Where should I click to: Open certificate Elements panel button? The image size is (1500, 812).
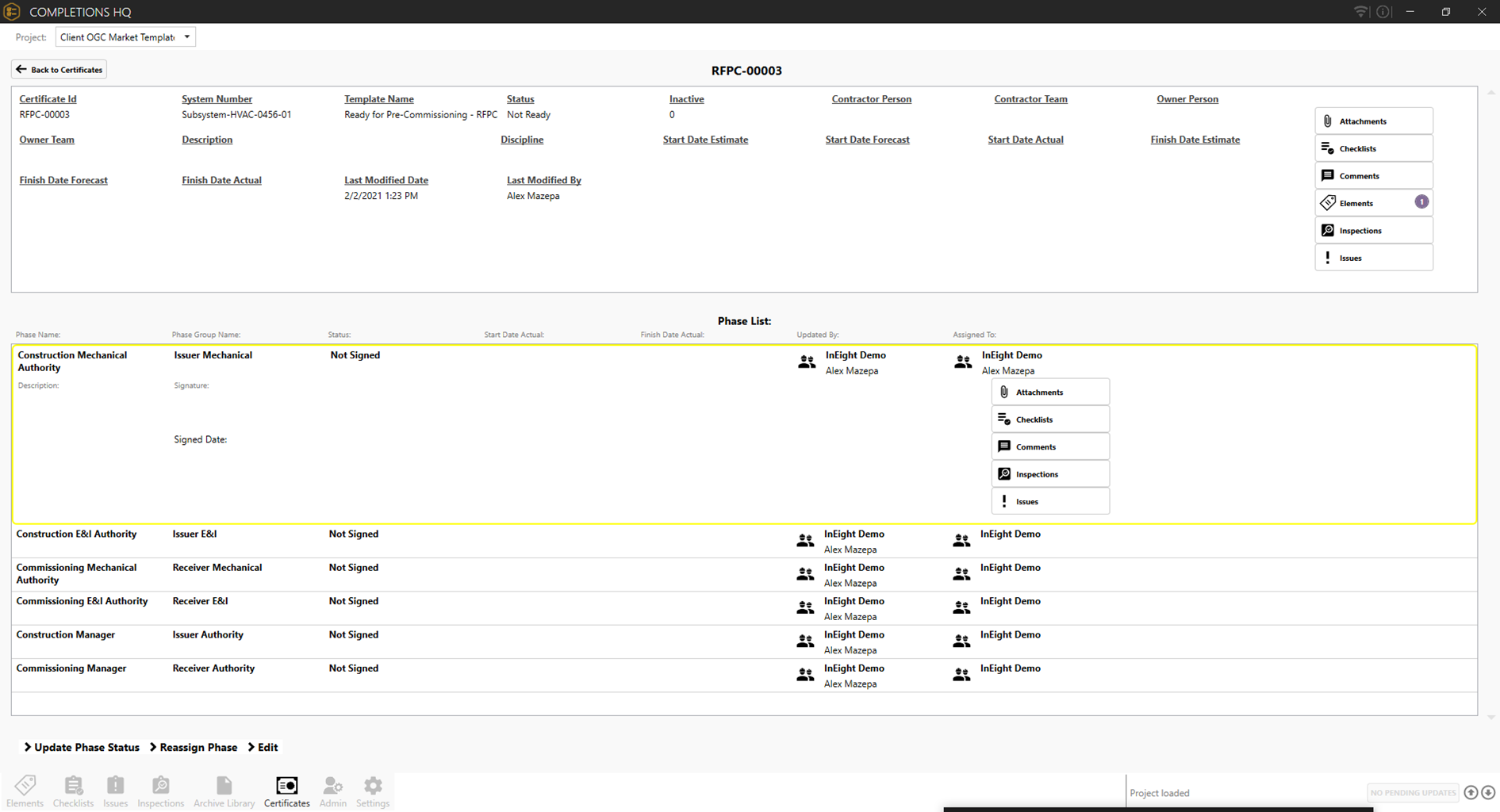pyautogui.click(x=1373, y=203)
